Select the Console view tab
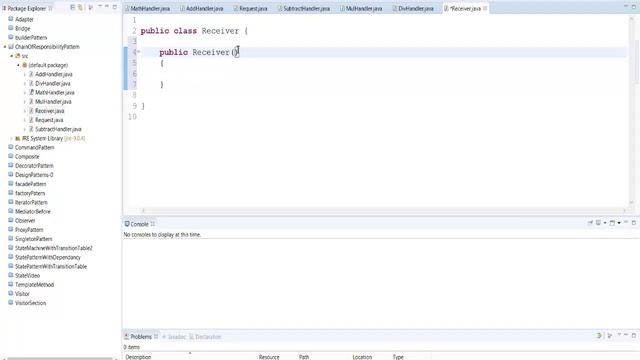Viewport: 640px width, 360px height. point(139,224)
